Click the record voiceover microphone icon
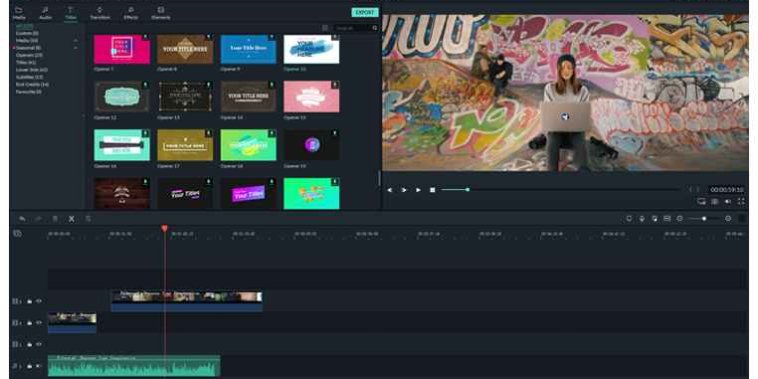This screenshot has height=379, width=758. pyautogui.click(x=642, y=219)
